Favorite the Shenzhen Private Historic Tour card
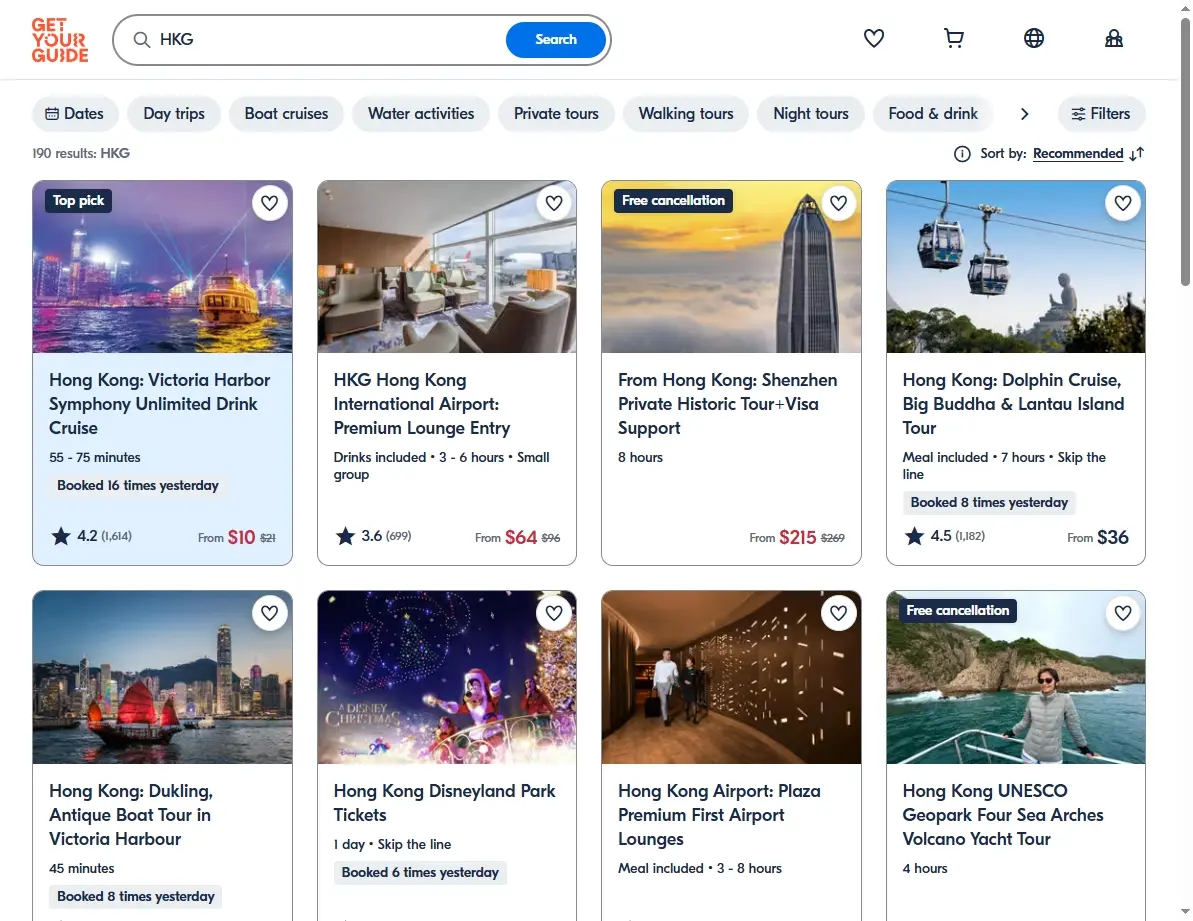The image size is (1193, 921). [838, 203]
